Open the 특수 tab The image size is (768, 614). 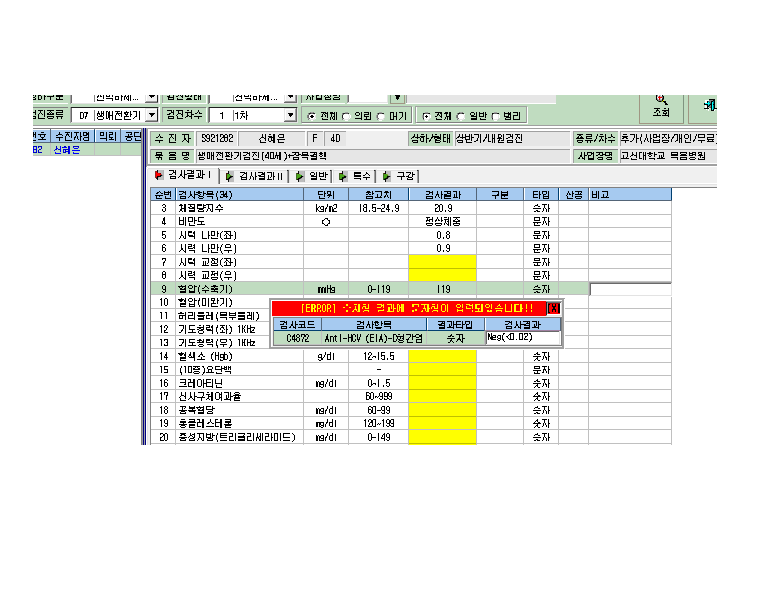point(356,176)
